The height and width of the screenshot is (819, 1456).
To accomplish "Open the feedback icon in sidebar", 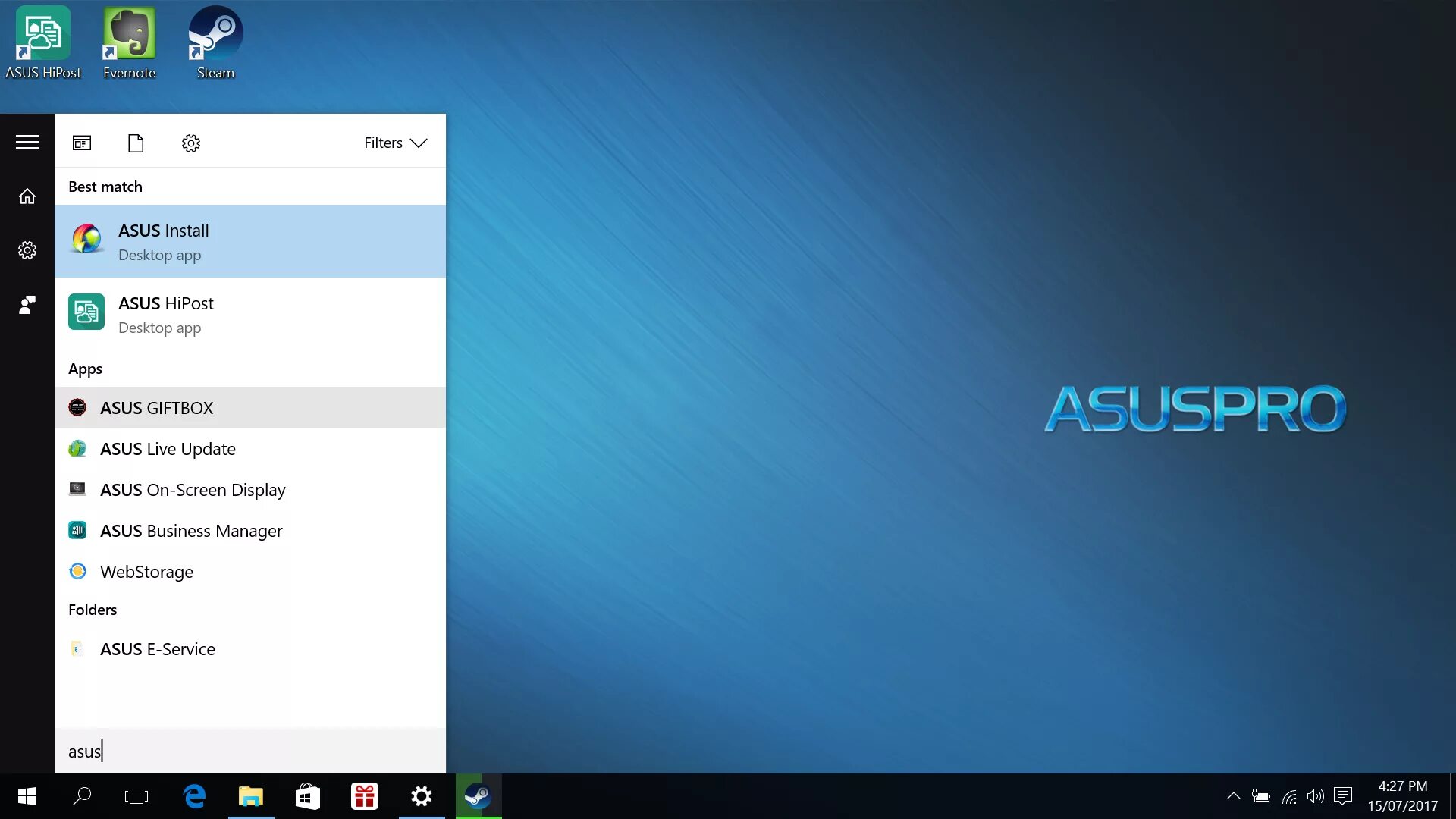I will point(27,305).
